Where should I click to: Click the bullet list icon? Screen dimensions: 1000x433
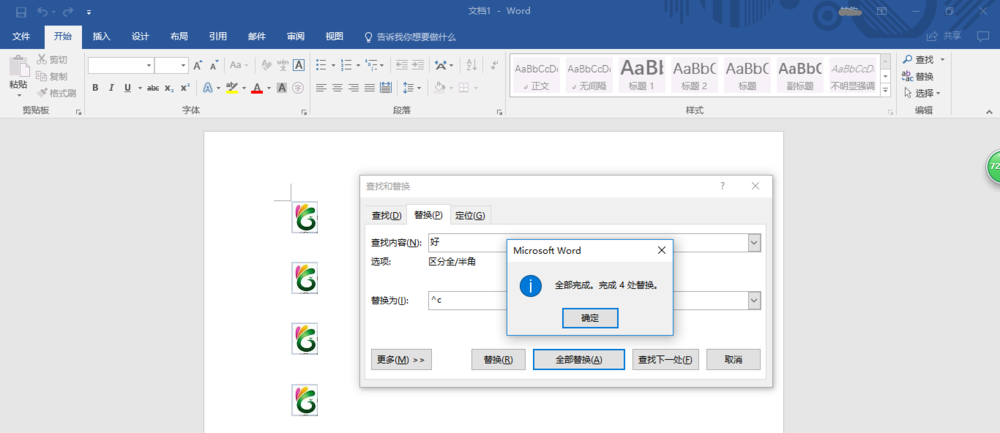tap(321, 65)
